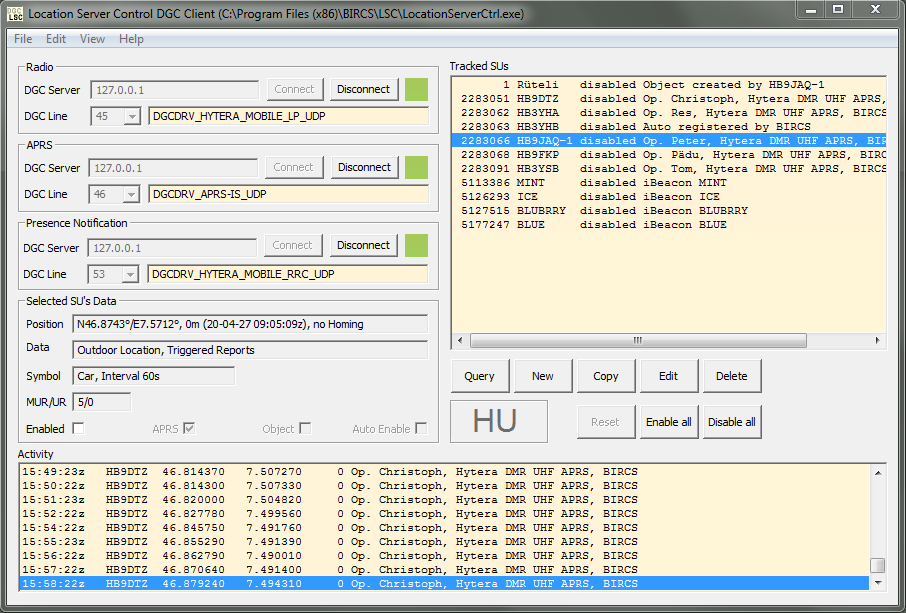Viewport: 906px width, 613px height.
Task: Open the View menu
Action: click(92, 39)
